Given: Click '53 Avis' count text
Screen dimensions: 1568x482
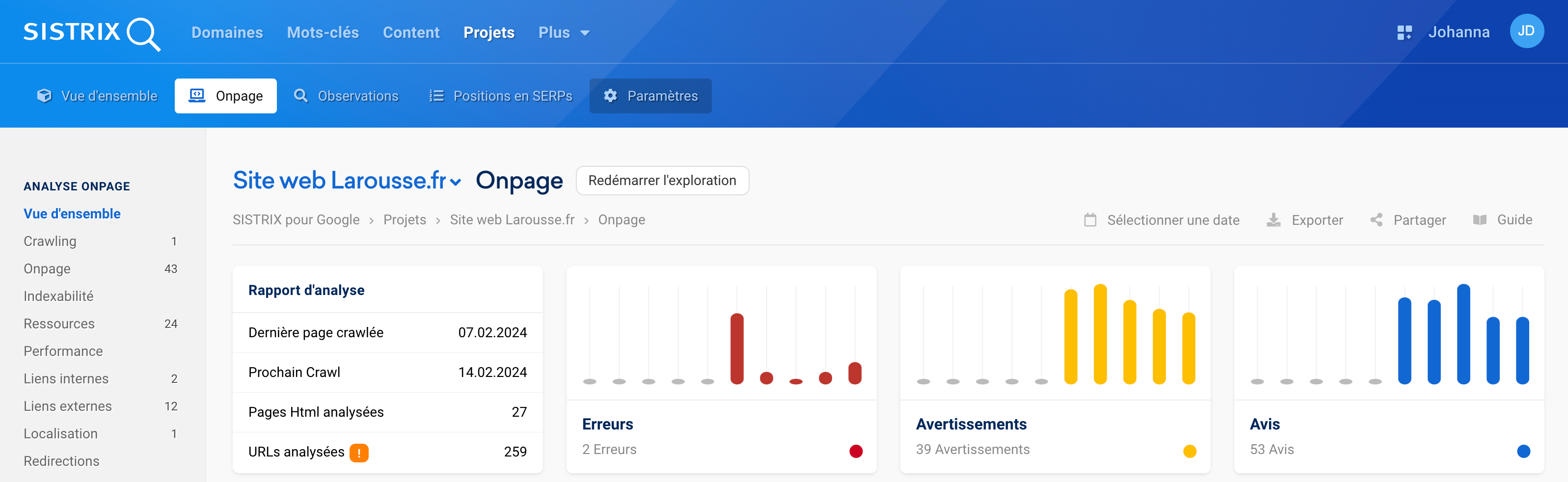Looking at the screenshot, I should pyautogui.click(x=1271, y=449).
